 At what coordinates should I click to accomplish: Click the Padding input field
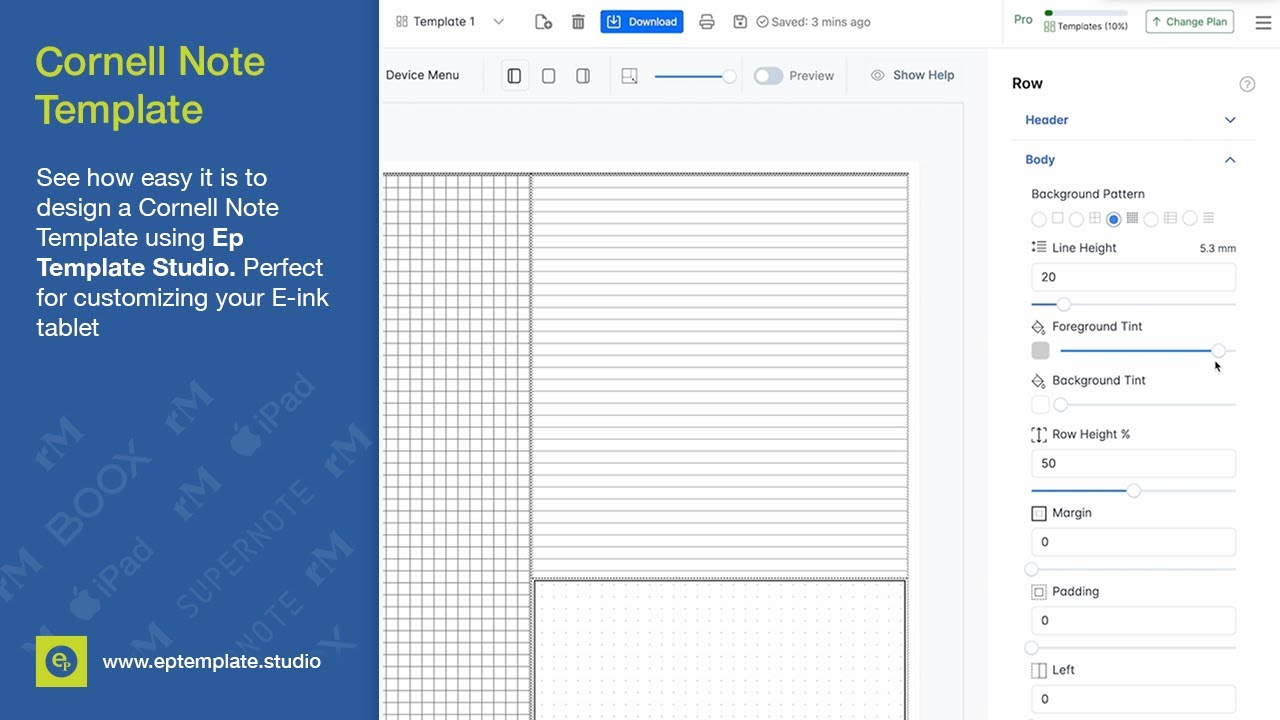tap(1133, 621)
